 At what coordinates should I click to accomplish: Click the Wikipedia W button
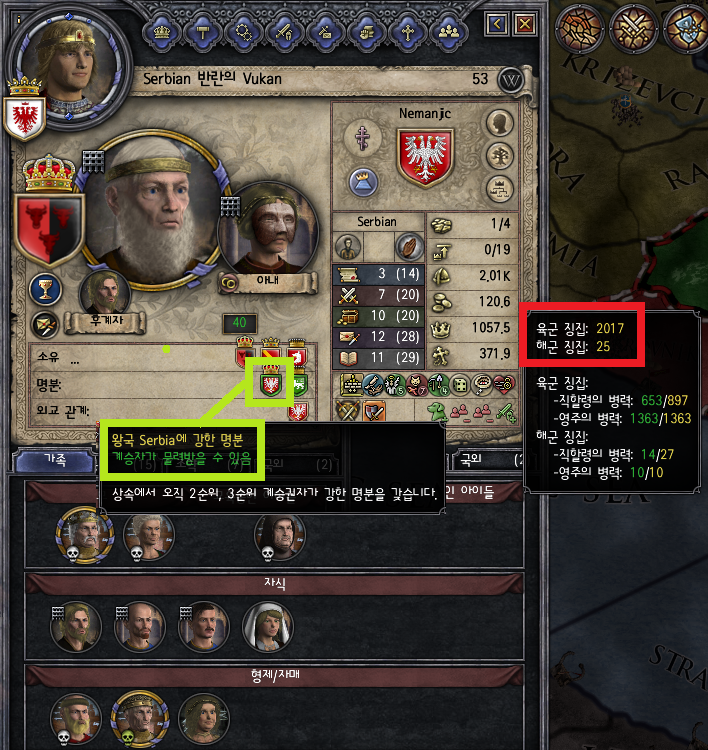click(511, 80)
